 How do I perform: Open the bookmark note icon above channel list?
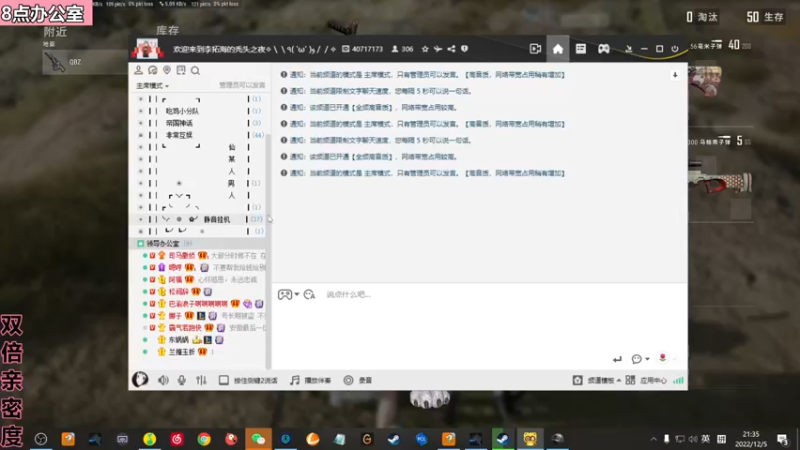click(x=181, y=70)
